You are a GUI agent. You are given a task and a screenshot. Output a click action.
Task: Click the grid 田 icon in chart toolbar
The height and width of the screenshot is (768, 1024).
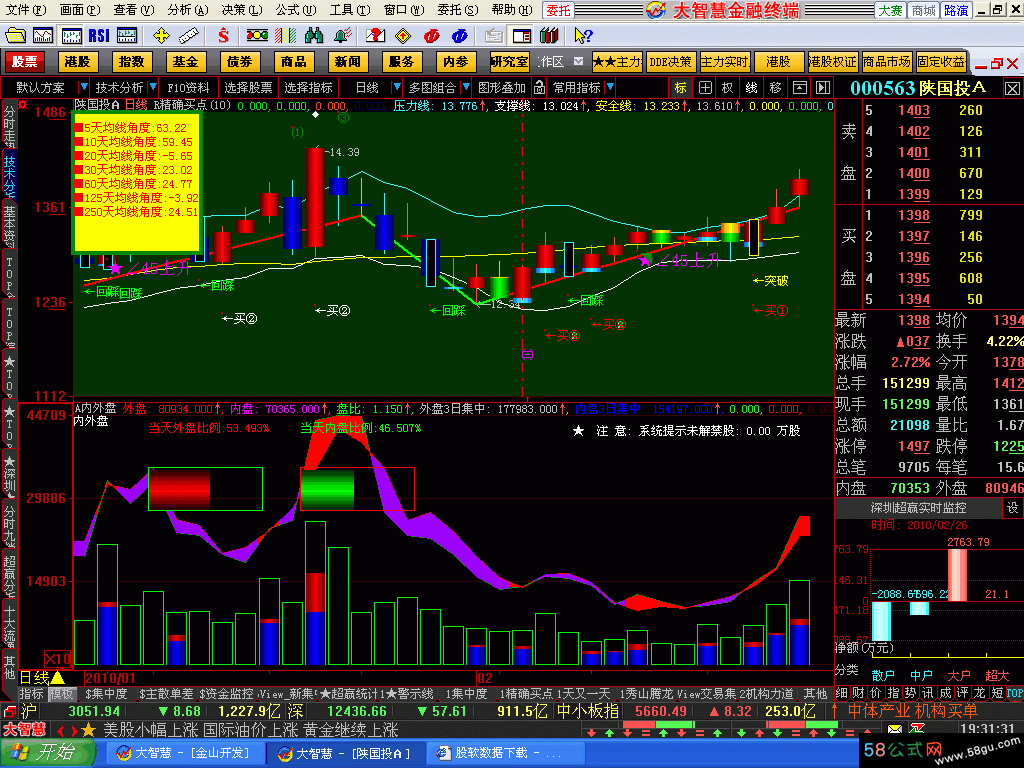705,87
